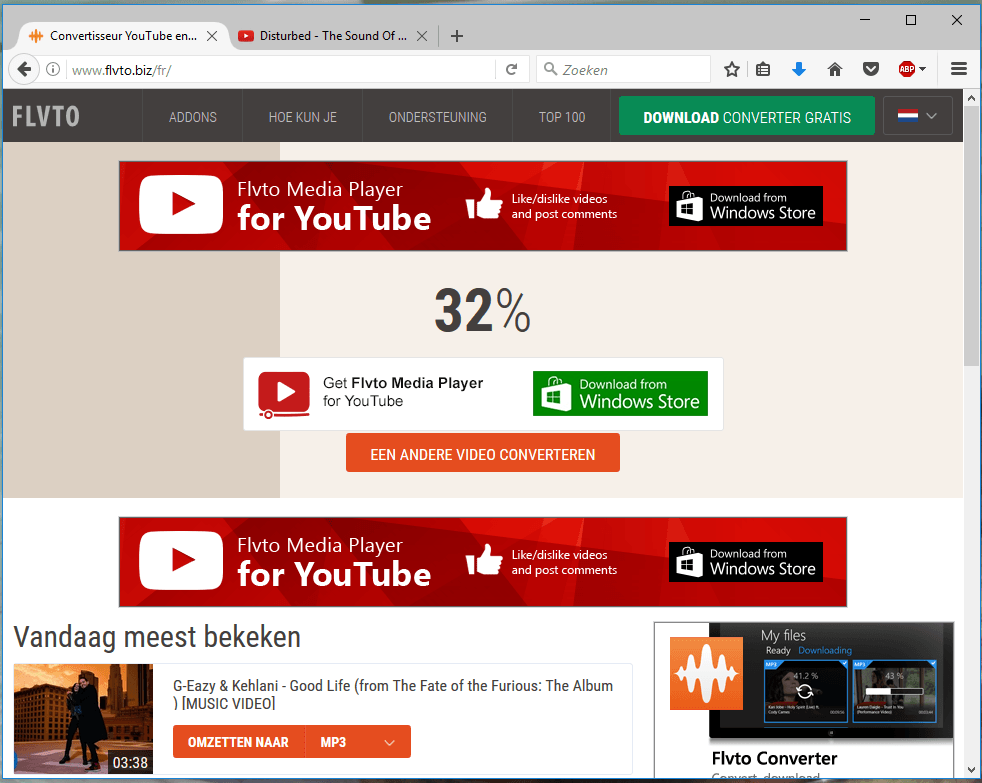The width and height of the screenshot is (982, 783).
Task: Close the Disturbed - The Sound Of tab
Action: [x=422, y=36]
